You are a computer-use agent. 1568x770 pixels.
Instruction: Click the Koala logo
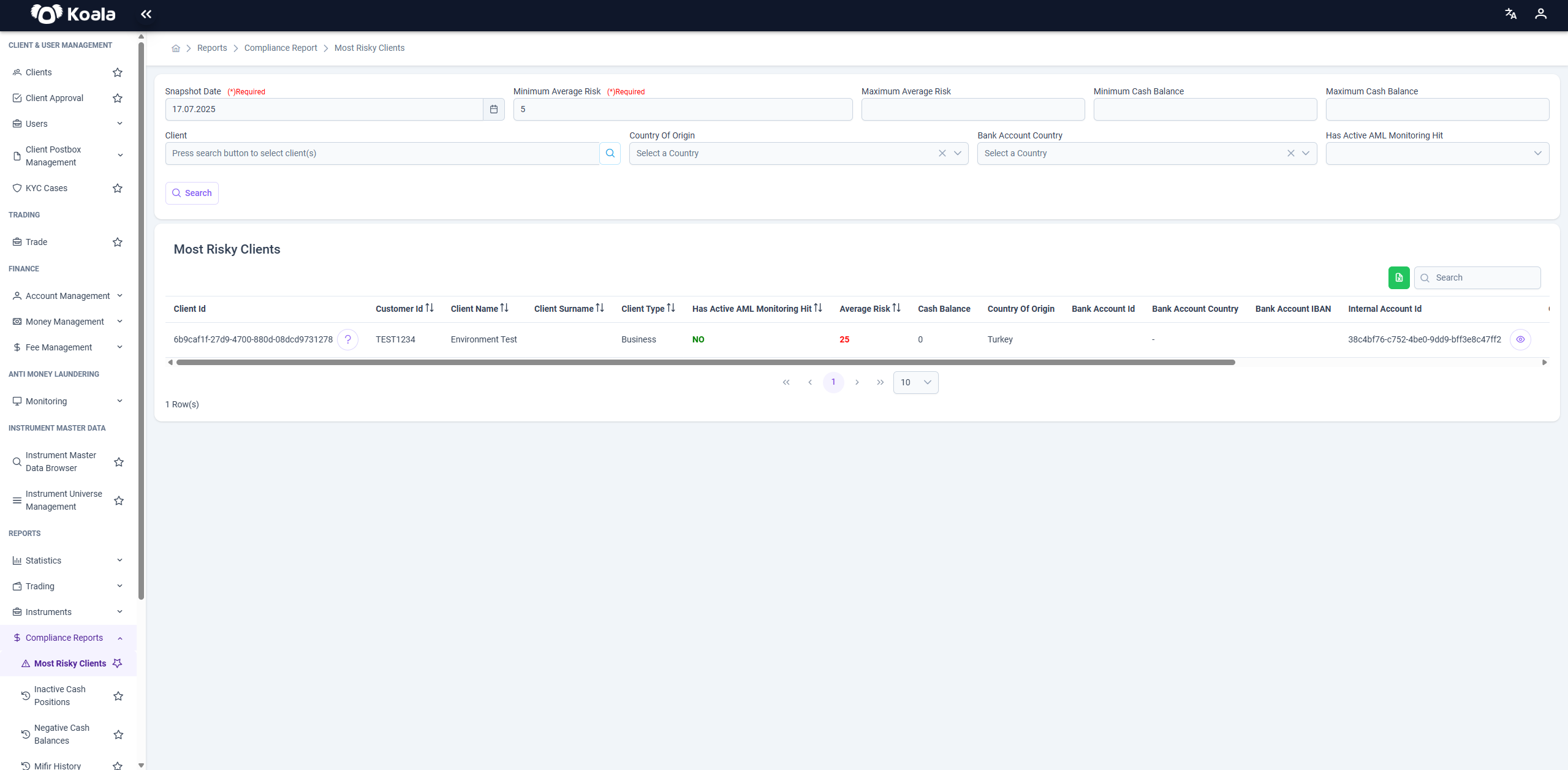(74, 14)
